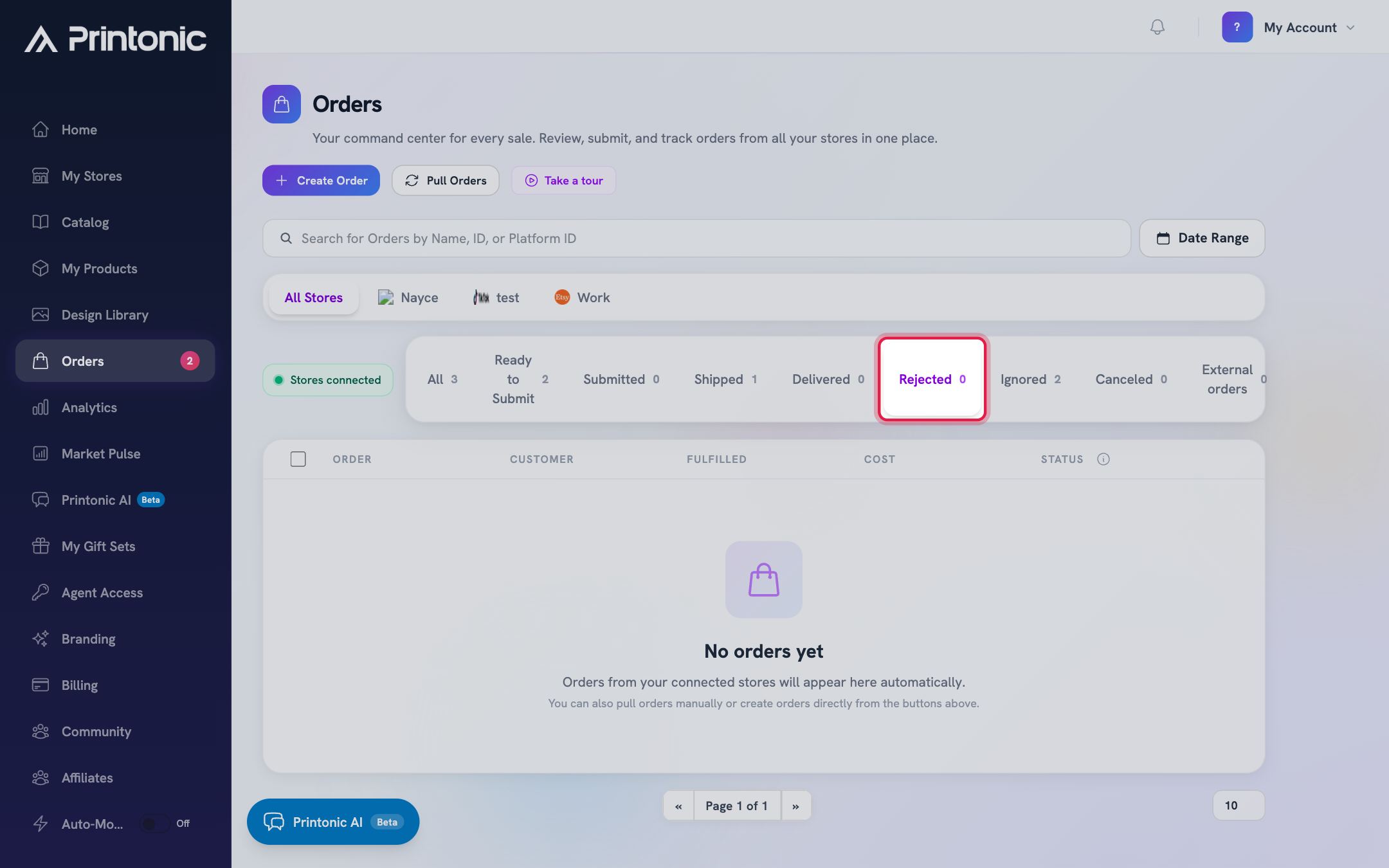Open the Date Range picker
This screenshot has width=1389, height=868.
click(x=1202, y=239)
